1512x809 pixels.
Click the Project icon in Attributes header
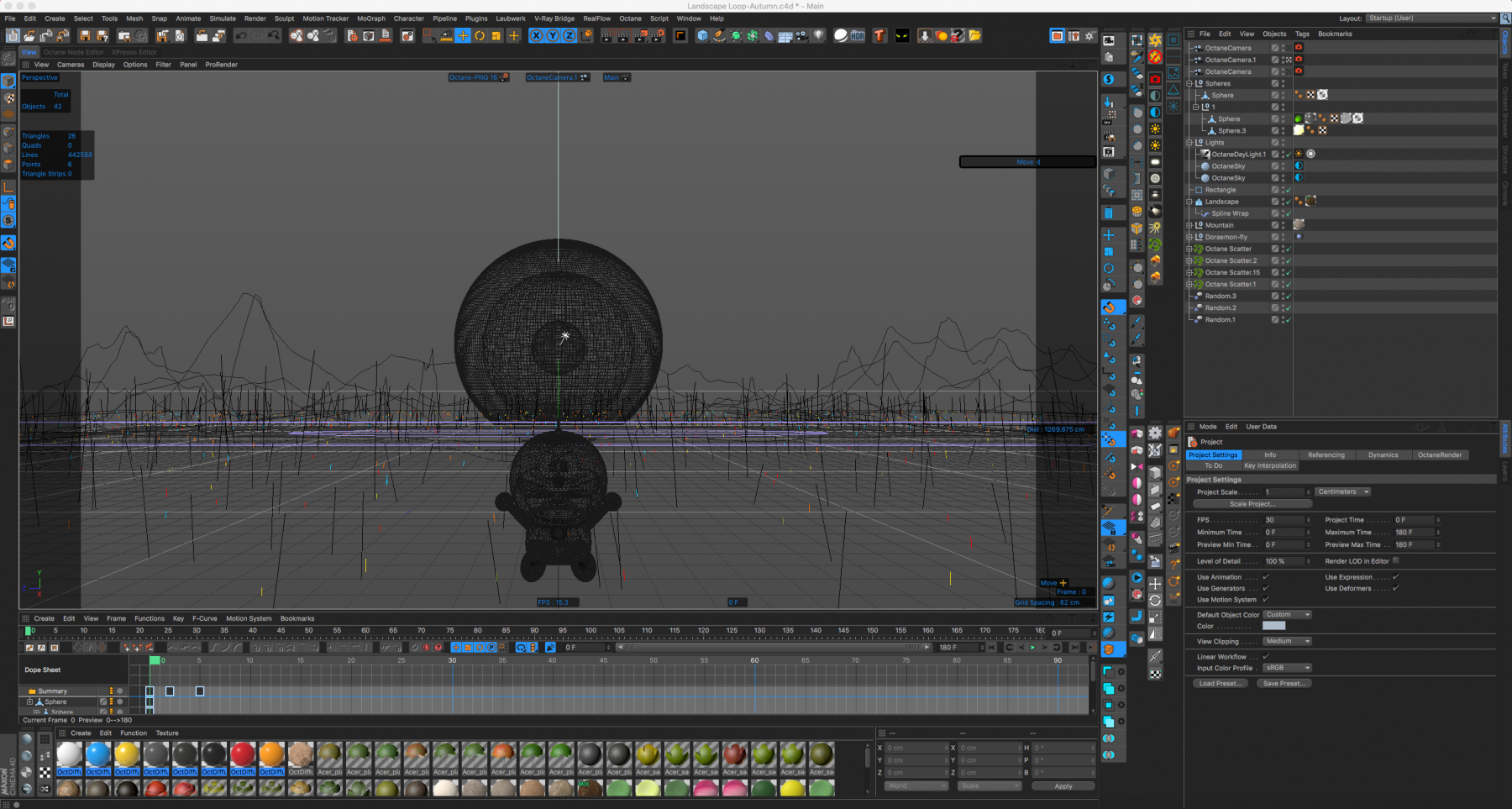[1193, 442]
